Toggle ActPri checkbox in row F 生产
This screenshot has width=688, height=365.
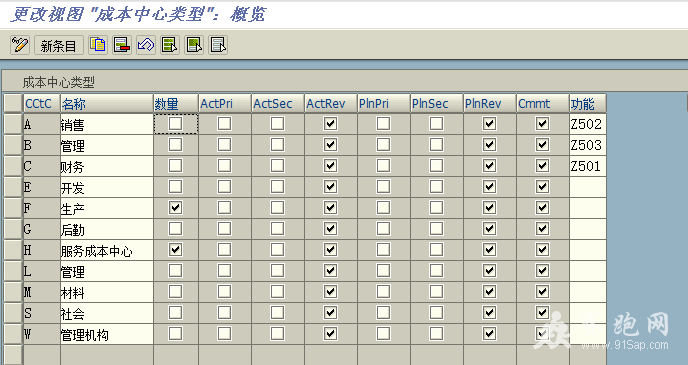[224, 208]
